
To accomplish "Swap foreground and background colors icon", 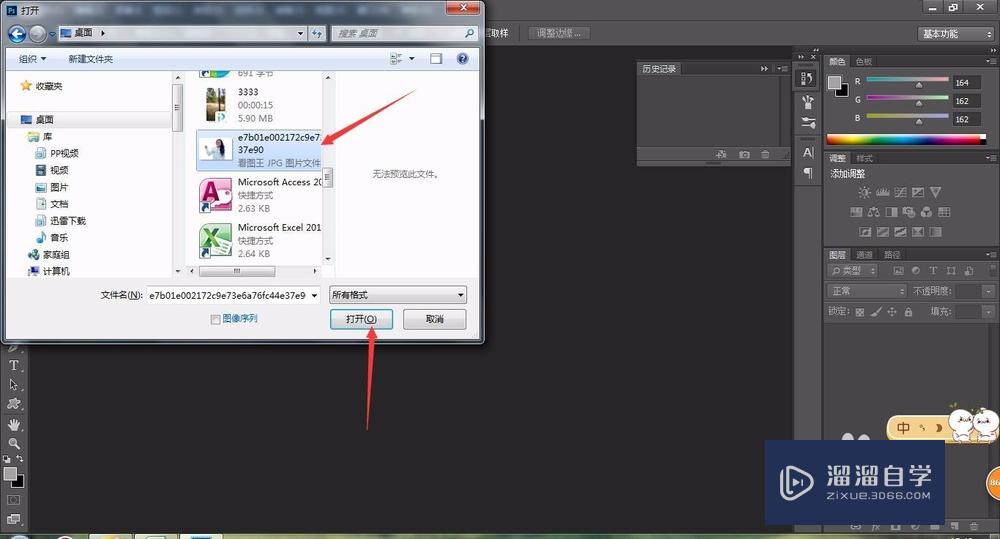I will click(x=20, y=459).
